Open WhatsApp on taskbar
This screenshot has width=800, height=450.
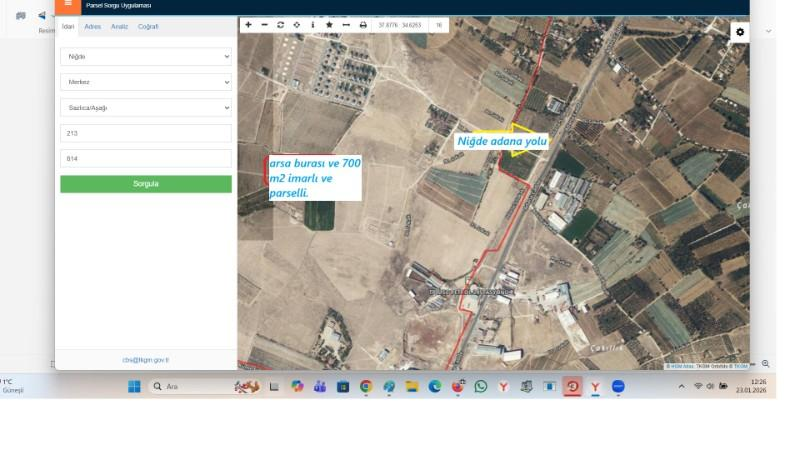click(481, 386)
